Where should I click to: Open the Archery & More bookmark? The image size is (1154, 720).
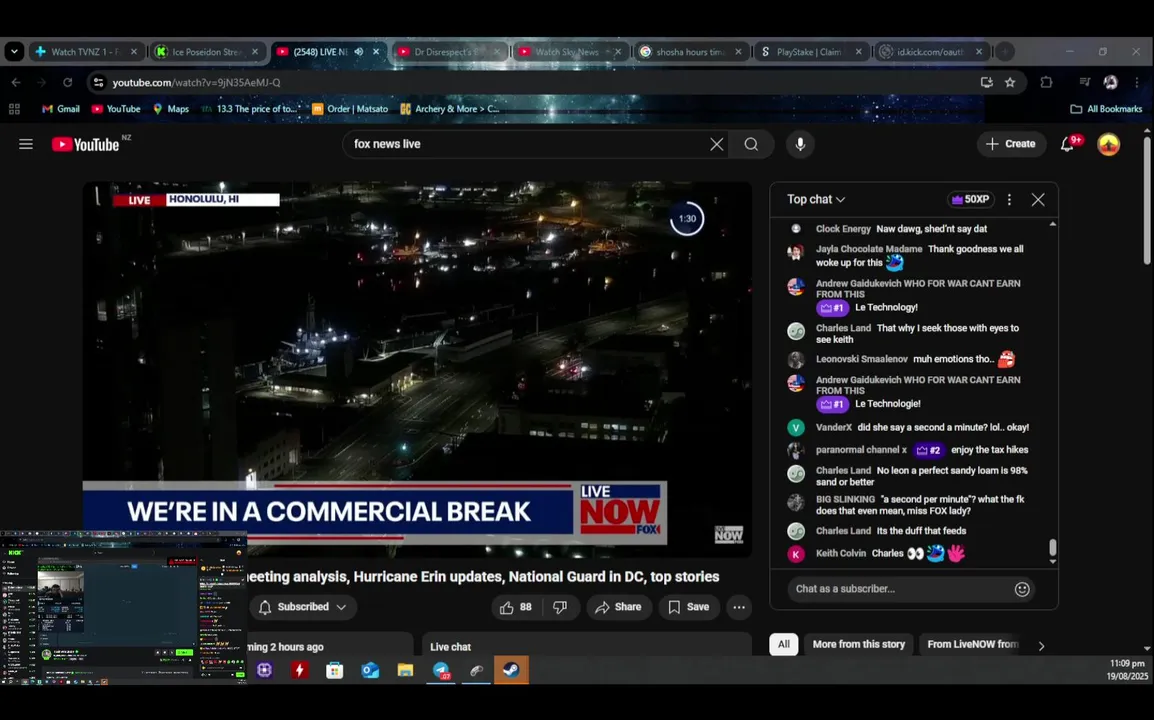coord(450,109)
